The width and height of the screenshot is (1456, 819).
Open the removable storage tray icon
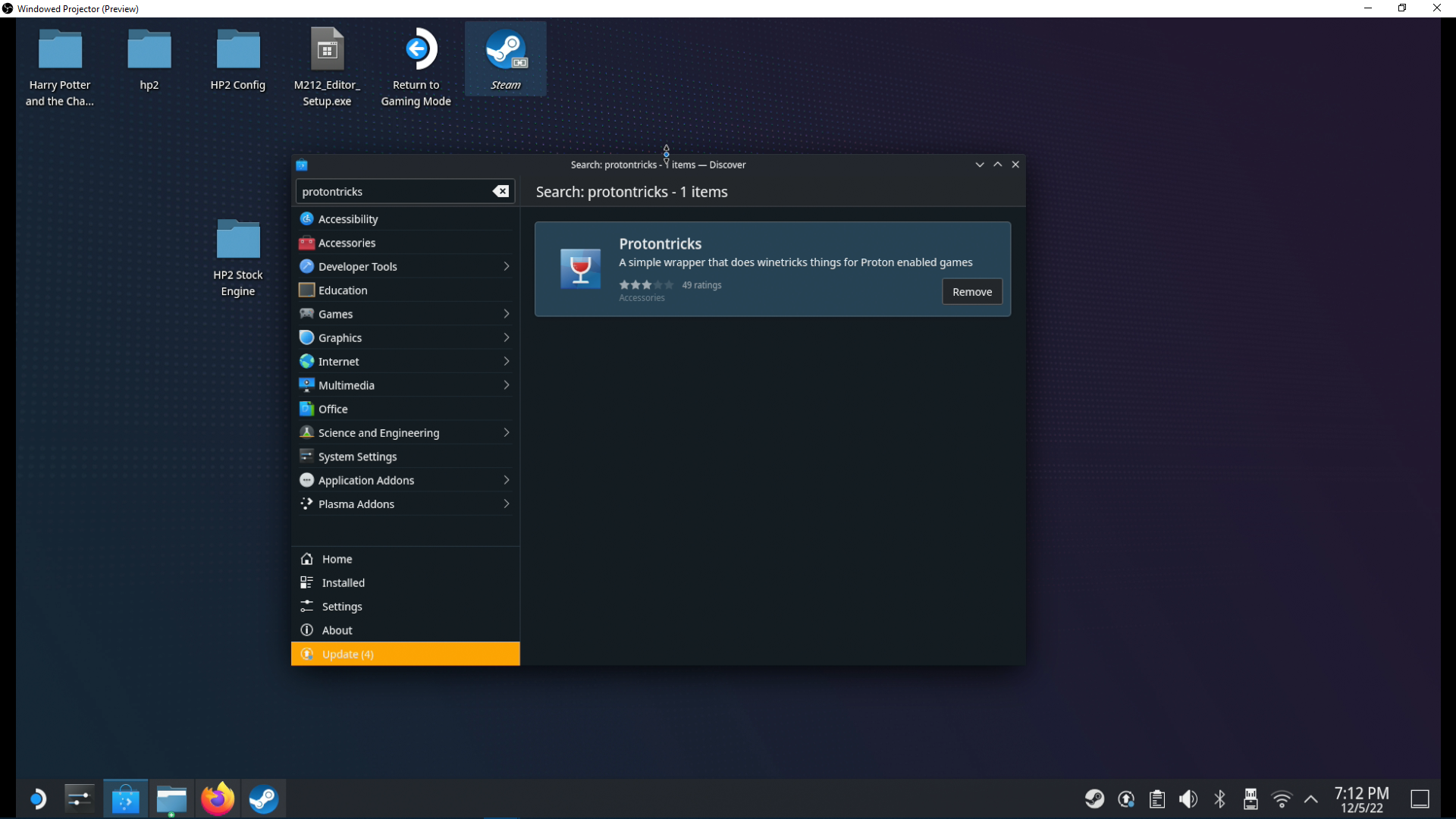click(x=1250, y=799)
